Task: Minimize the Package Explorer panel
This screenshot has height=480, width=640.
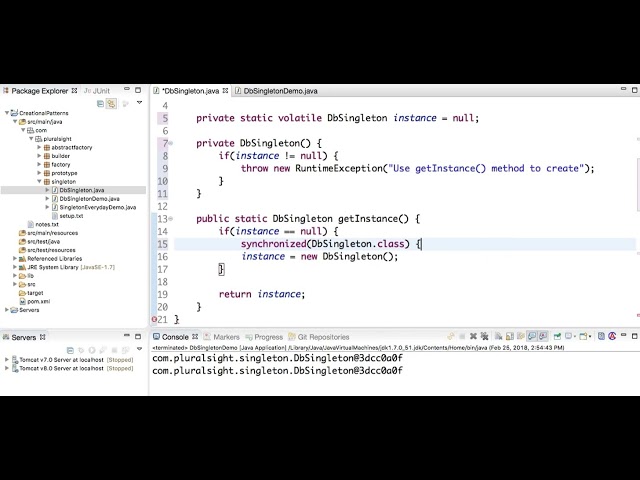Action: click(x=127, y=89)
